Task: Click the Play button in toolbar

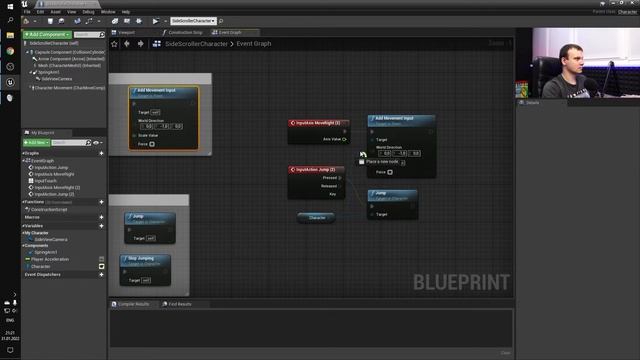Action: pyautogui.click(x=156, y=21)
